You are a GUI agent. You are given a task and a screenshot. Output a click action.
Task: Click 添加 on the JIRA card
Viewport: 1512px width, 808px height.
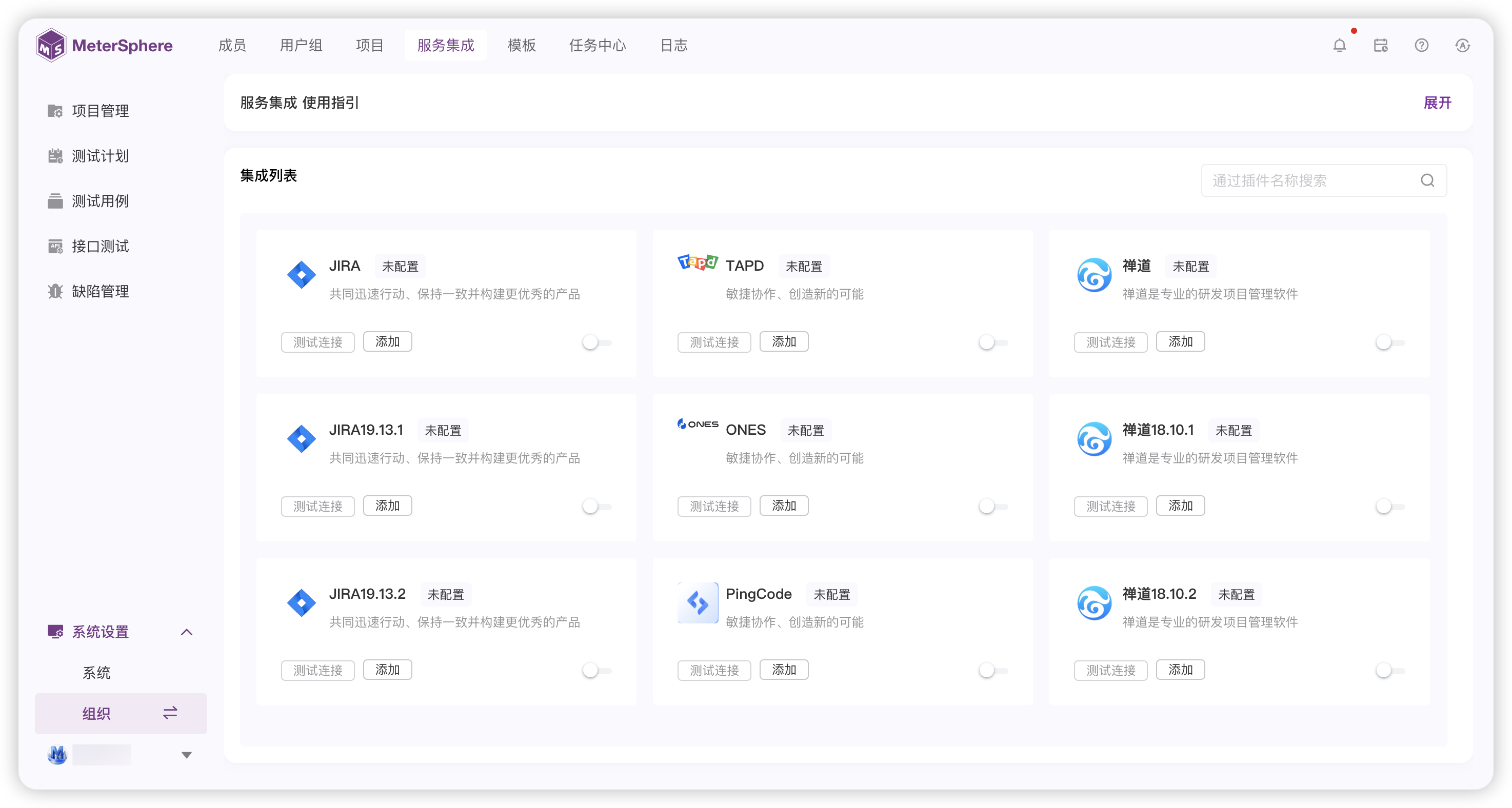pyautogui.click(x=387, y=341)
